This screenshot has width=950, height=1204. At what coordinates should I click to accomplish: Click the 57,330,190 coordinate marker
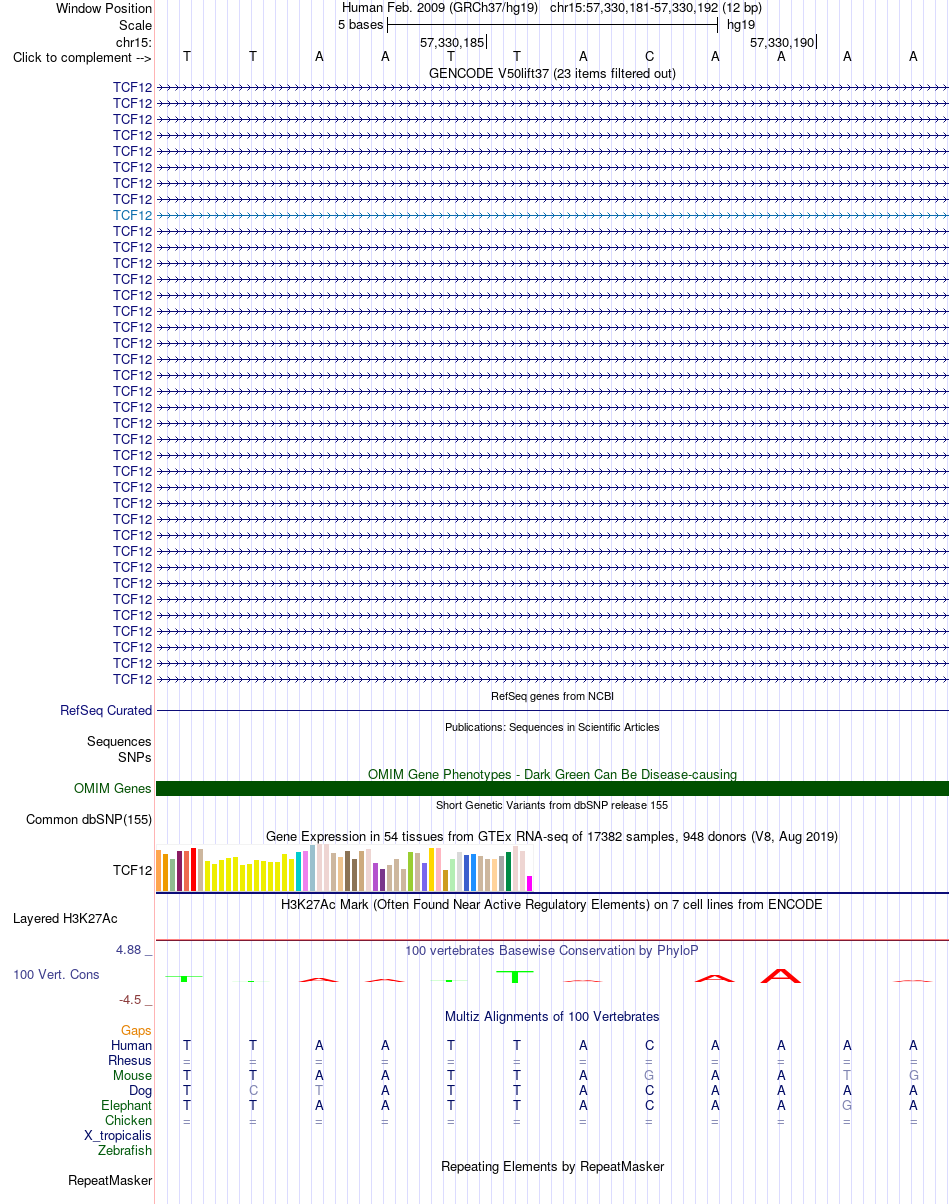point(782,43)
